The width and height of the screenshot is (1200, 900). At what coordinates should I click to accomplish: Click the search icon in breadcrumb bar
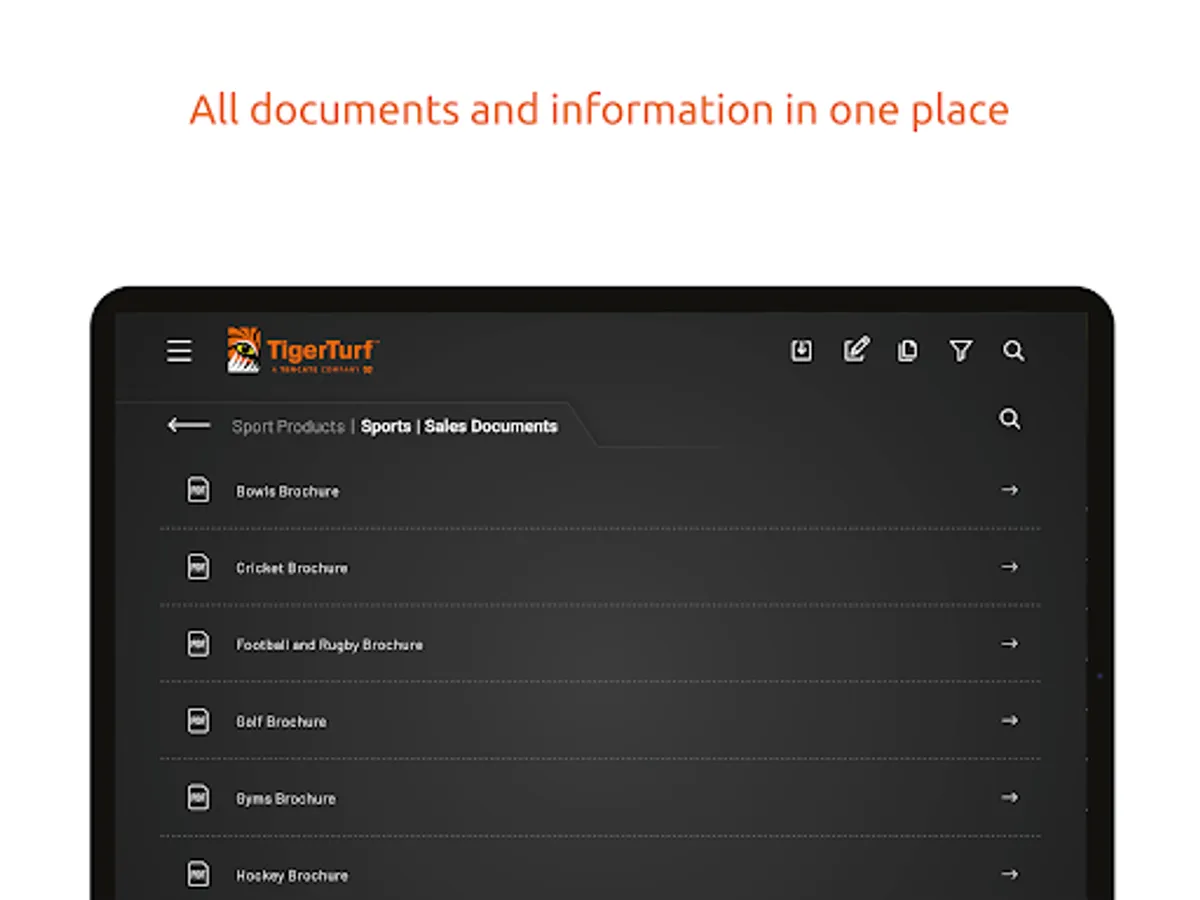coord(1010,419)
